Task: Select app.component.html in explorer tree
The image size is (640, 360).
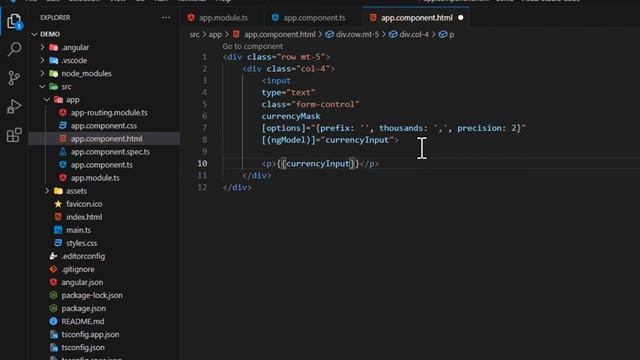Action: (x=104, y=139)
